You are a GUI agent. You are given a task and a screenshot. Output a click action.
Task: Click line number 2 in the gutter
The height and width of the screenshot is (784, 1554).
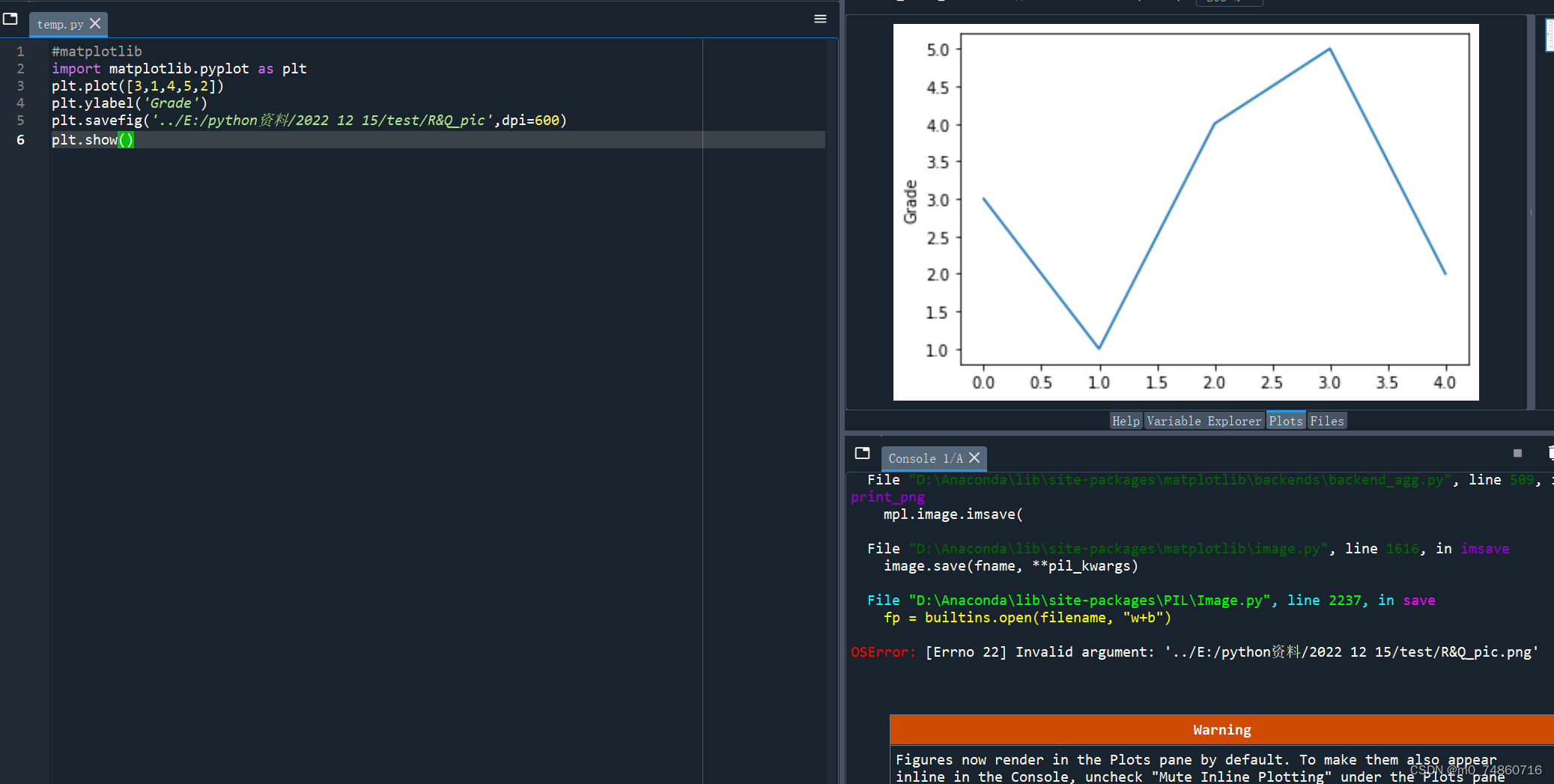pos(20,68)
